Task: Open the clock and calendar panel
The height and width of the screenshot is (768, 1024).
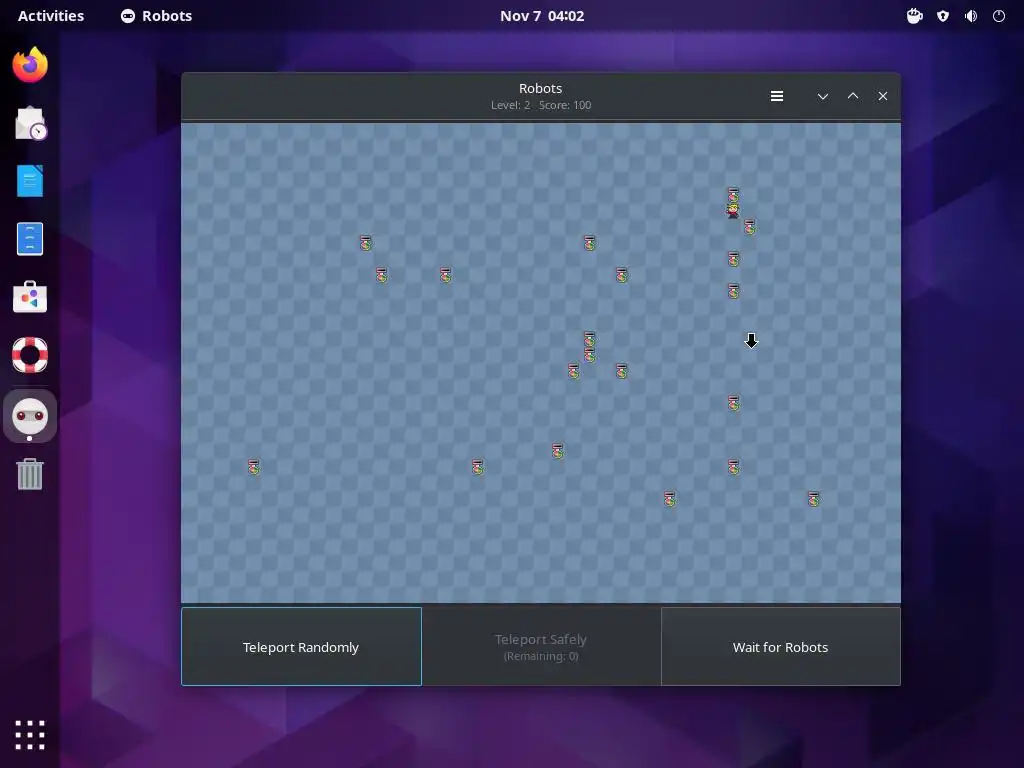Action: click(x=542, y=16)
